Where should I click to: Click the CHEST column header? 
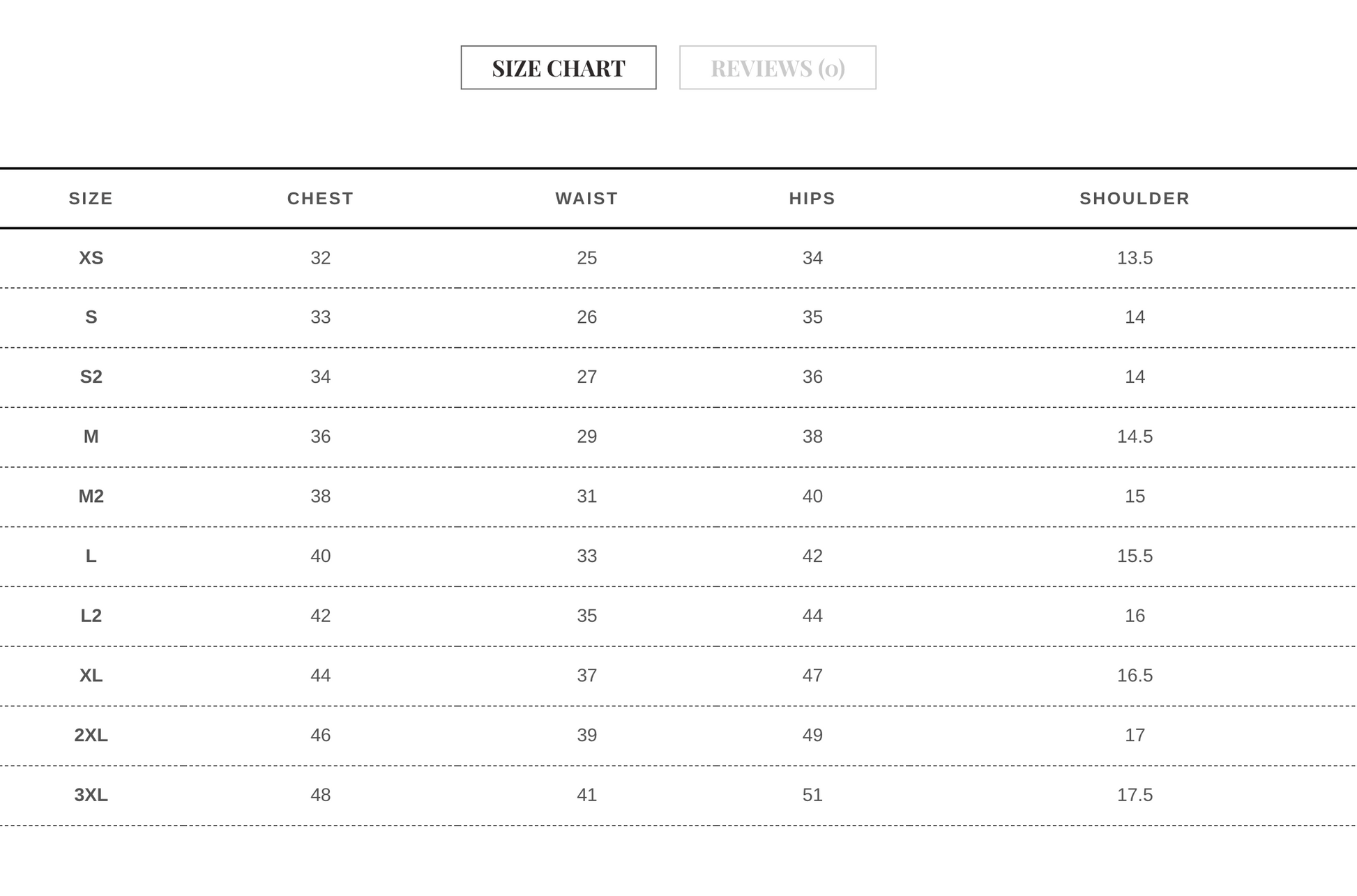(x=320, y=199)
